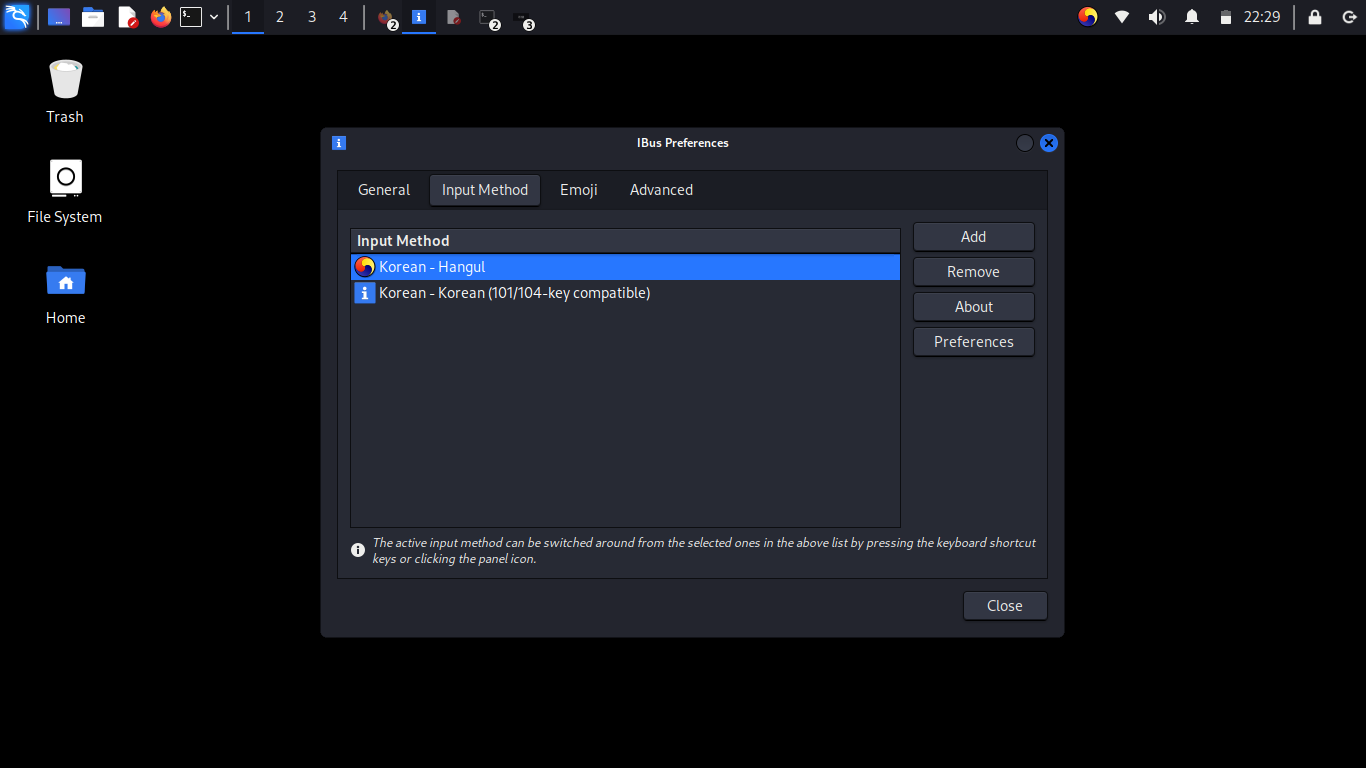Click the battery status tray icon

point(1226,17)
